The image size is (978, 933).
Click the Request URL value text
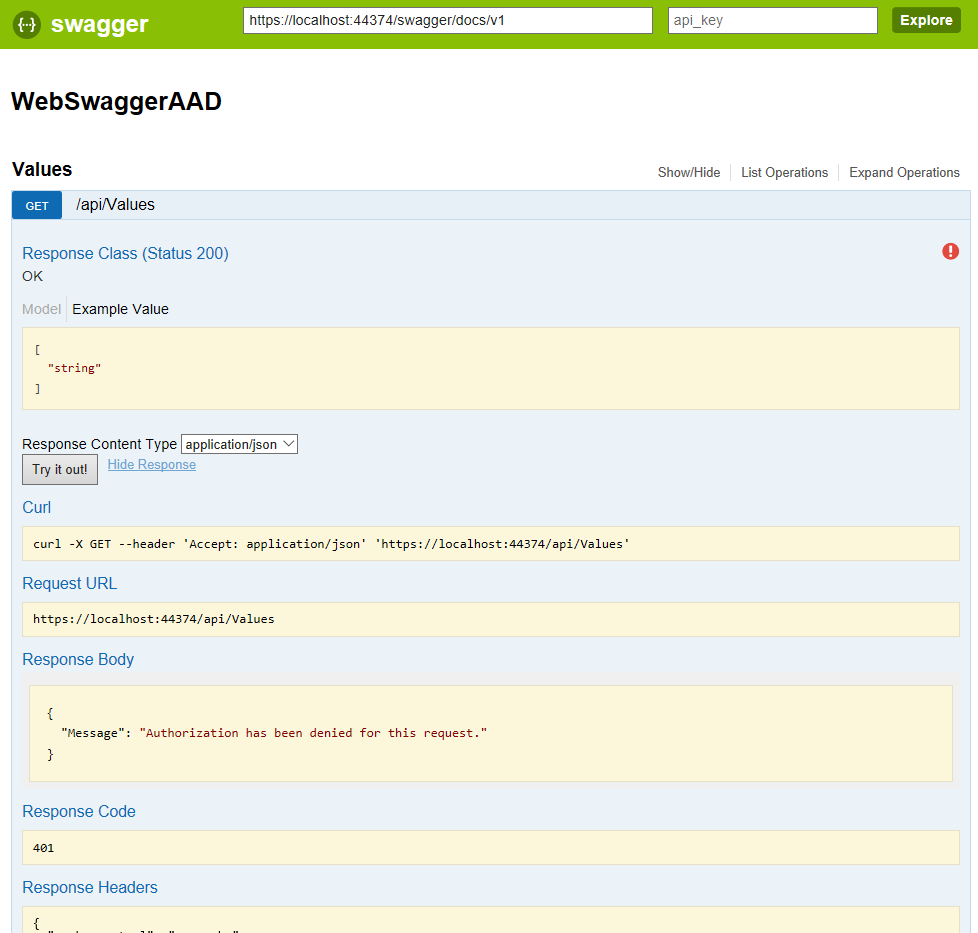[x=153, y=619]
